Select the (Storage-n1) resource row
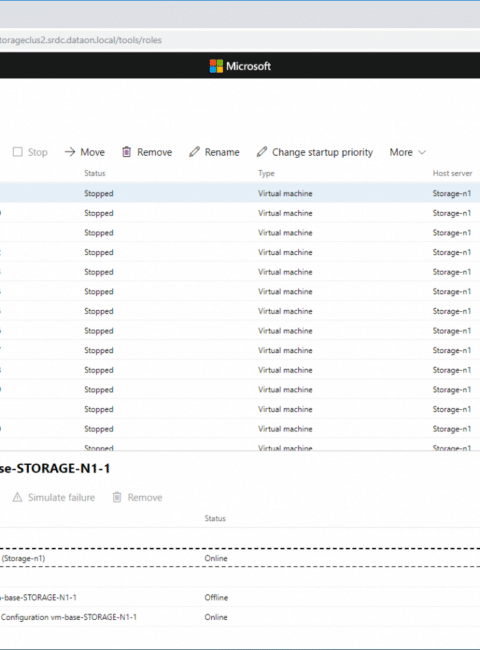 click(x=240, y=558)
